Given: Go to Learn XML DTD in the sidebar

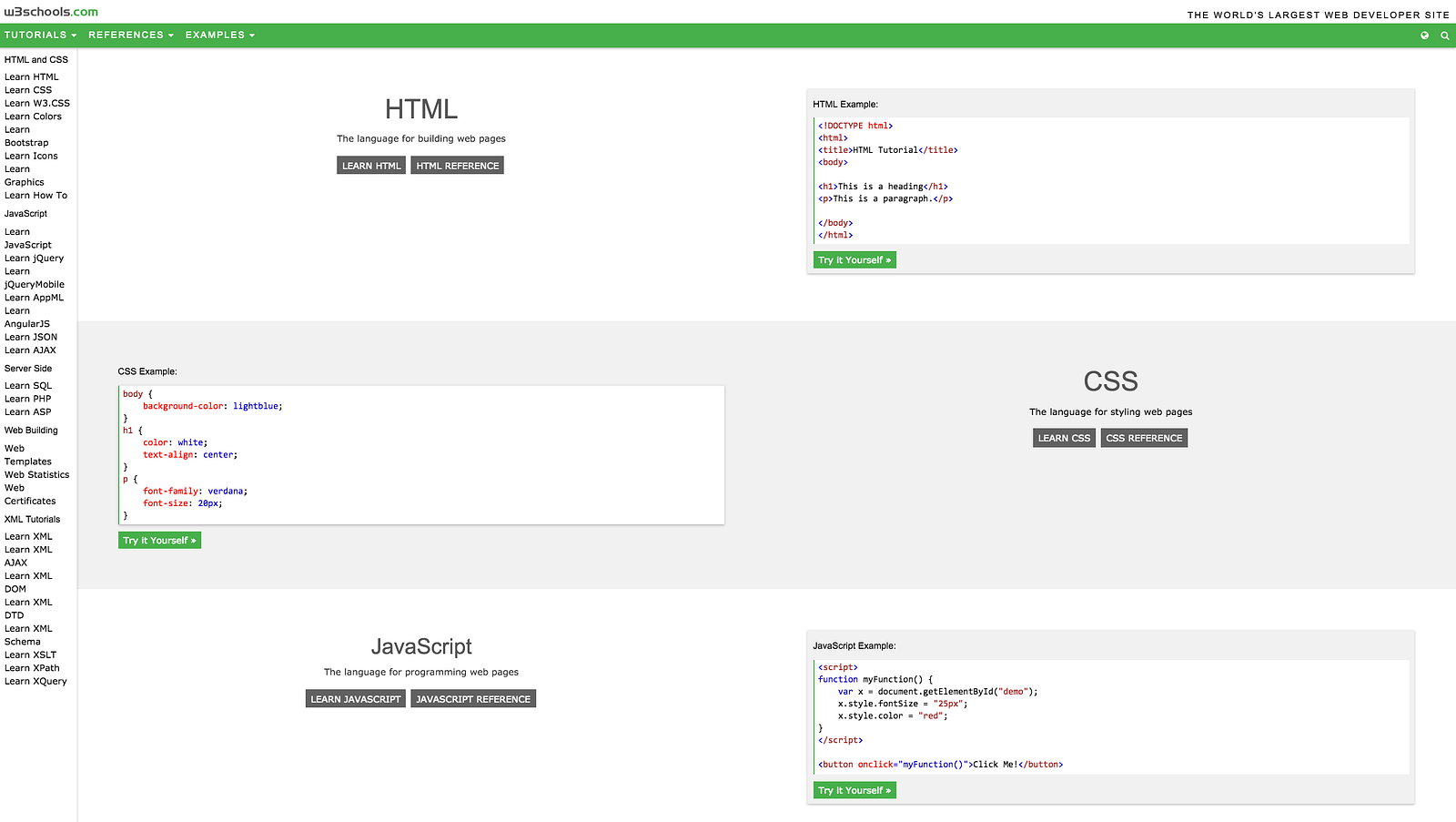Looking at the screenshot, I should [x=28, y=609].
